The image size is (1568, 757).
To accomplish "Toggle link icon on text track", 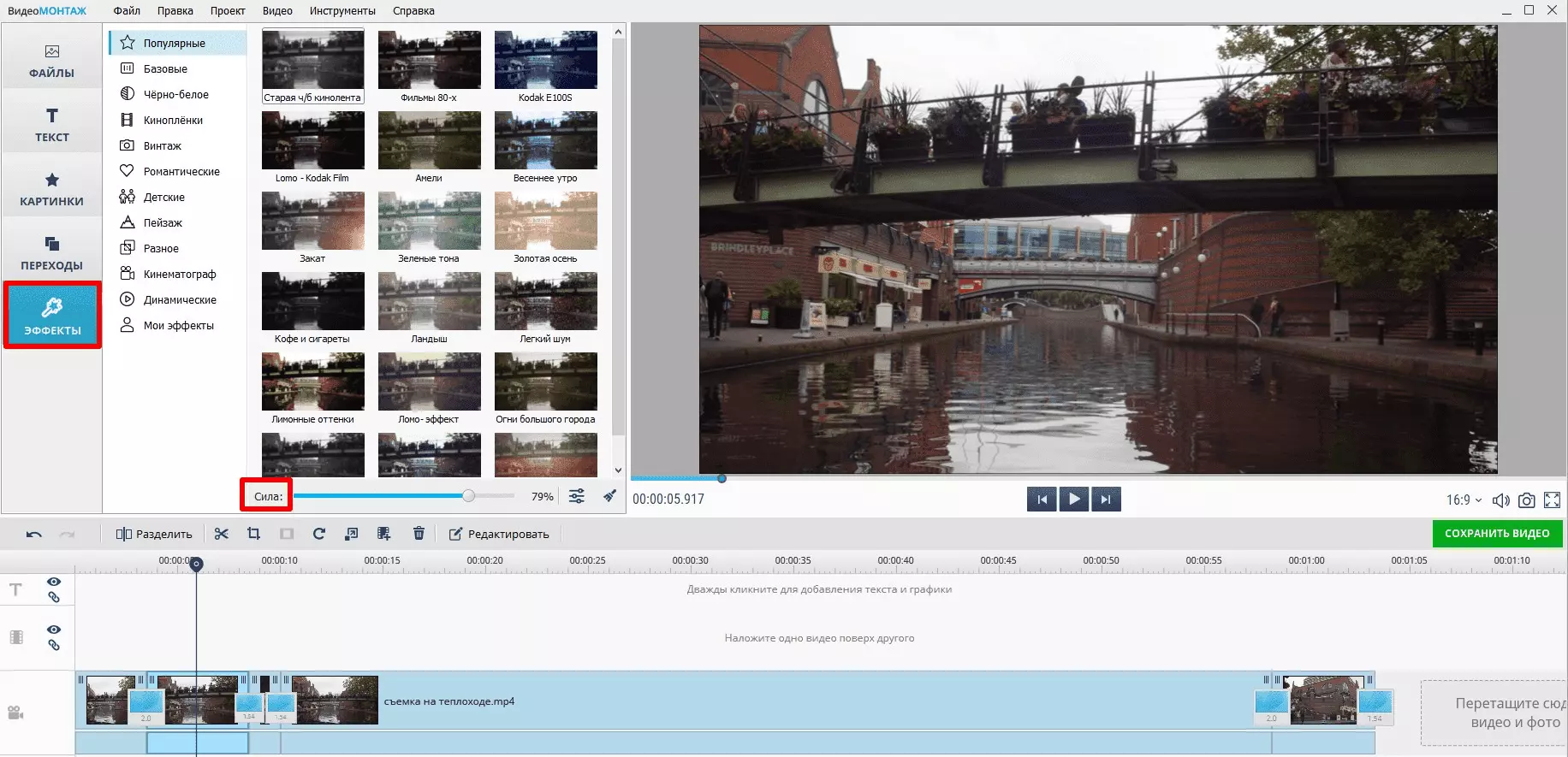I will [x=54, y=597].
